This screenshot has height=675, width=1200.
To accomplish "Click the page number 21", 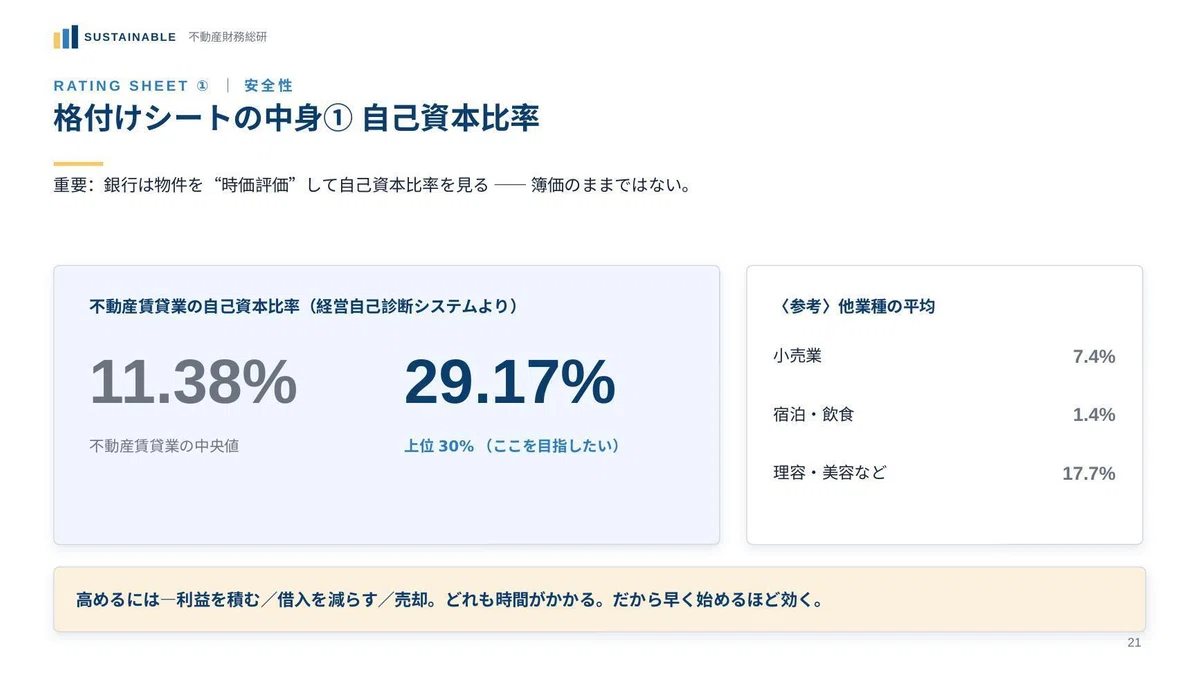I will click(1134, 643).
